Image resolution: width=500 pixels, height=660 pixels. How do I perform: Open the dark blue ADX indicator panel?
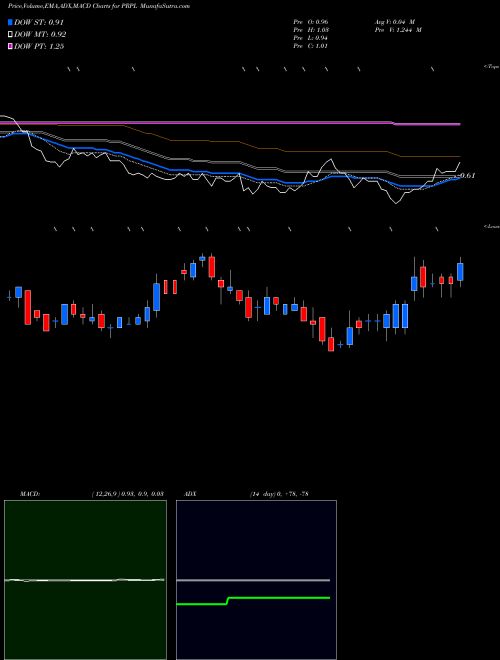pyautogui.click(x=256, y=580)
